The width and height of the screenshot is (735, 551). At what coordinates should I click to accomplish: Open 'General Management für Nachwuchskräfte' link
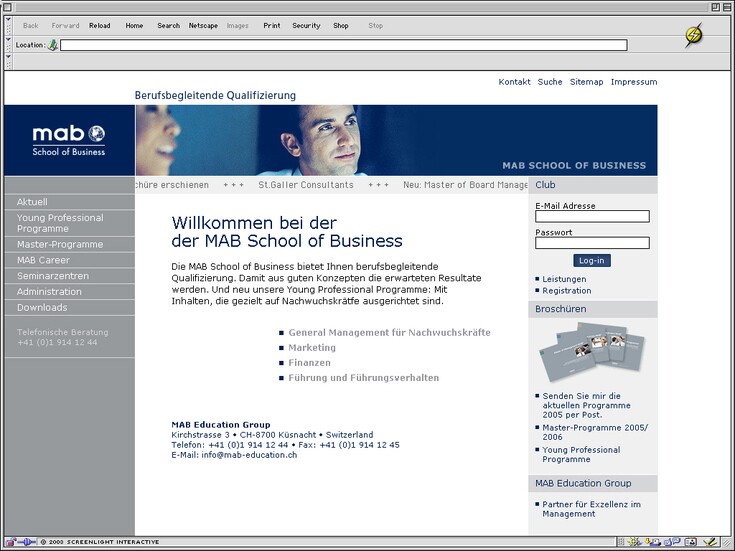[389, 332]
